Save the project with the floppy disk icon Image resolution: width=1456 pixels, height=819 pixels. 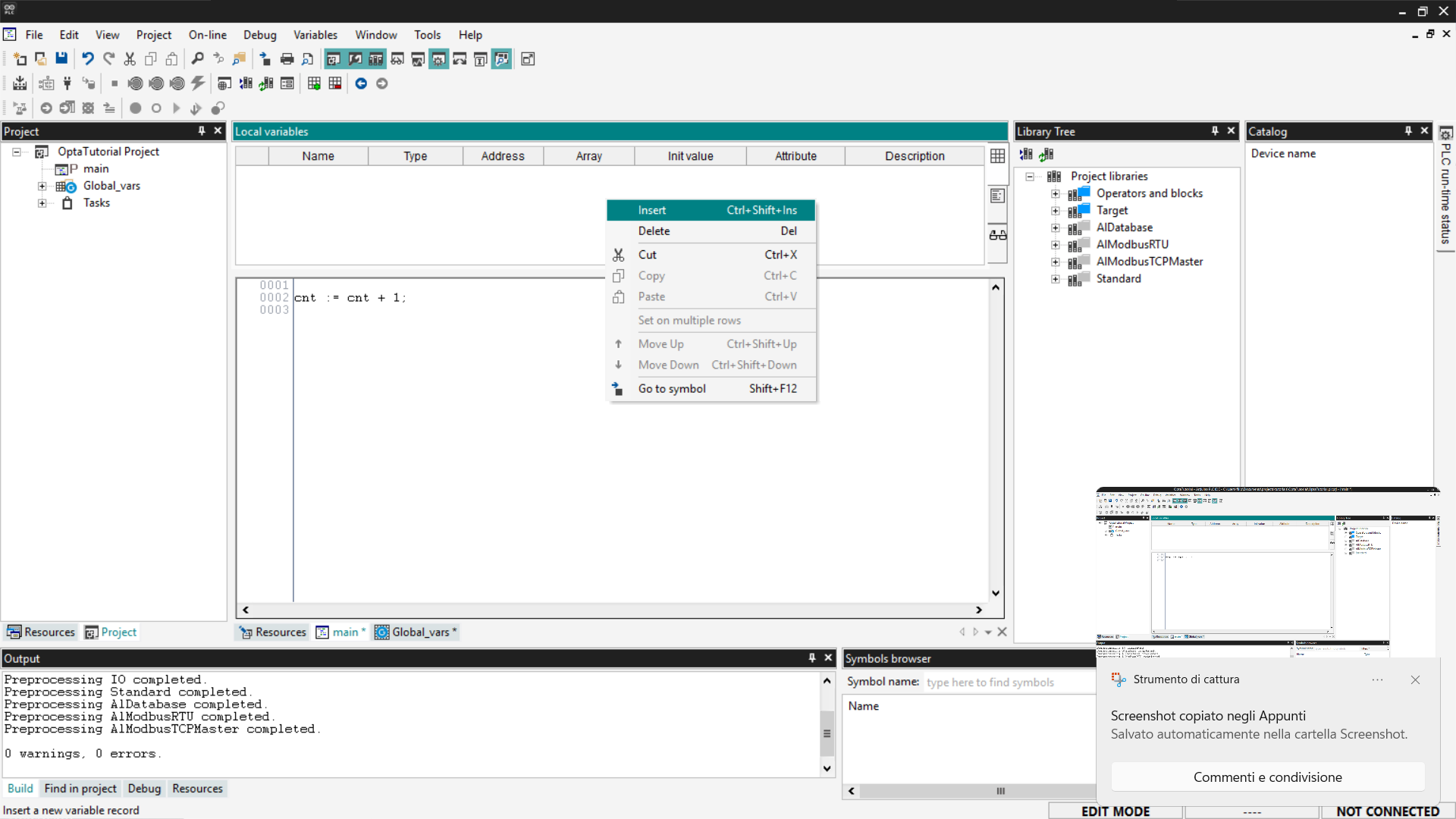[61, 59]
